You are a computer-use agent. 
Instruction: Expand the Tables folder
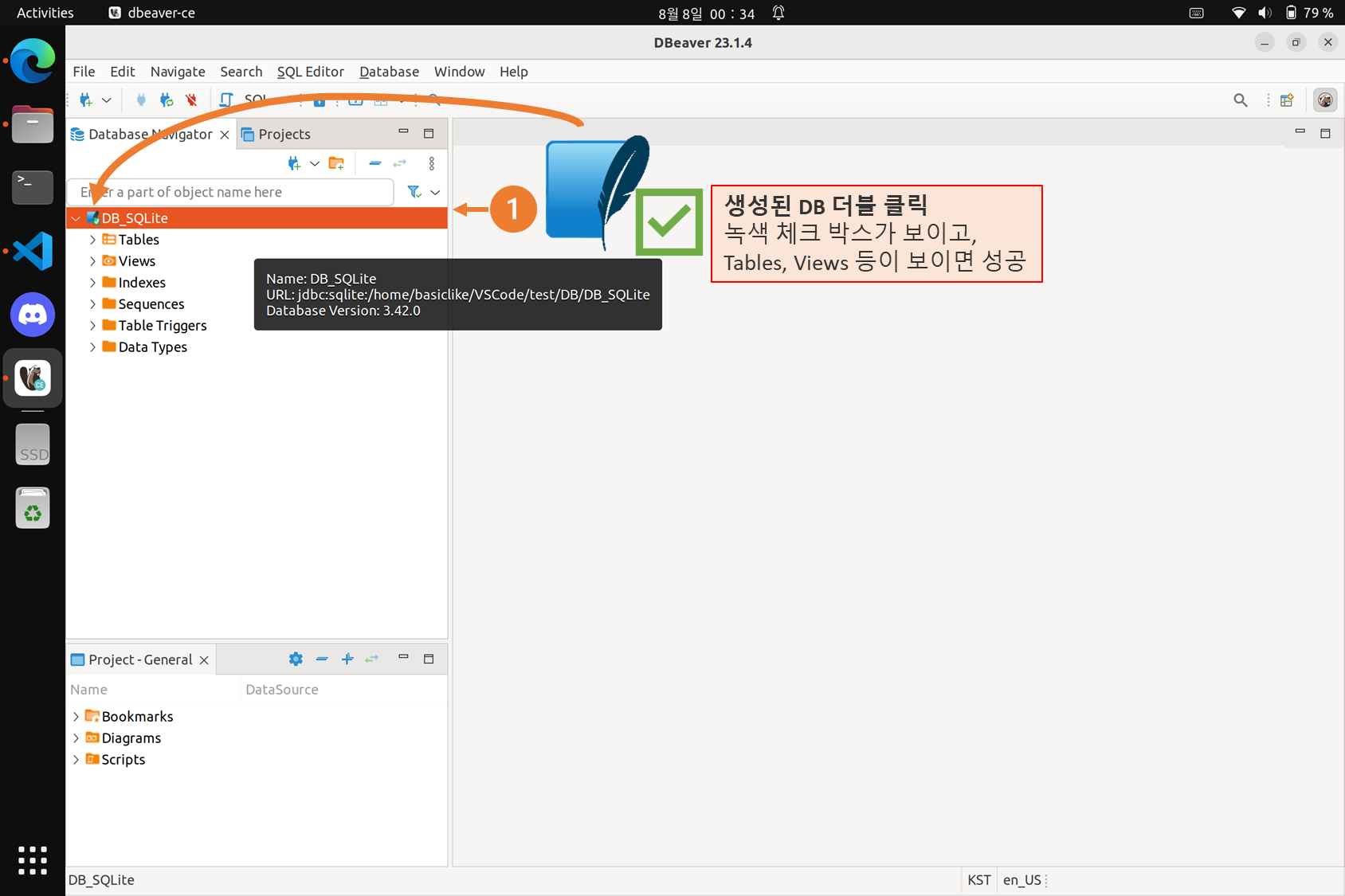[x=92, y=240]
